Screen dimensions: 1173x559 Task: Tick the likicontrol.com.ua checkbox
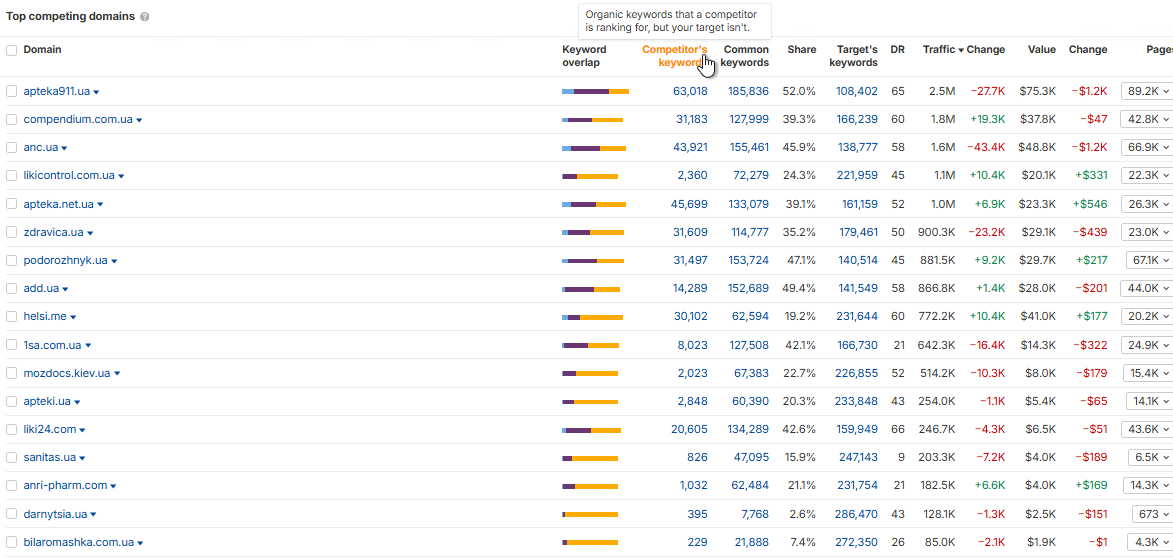click(11, 176)
